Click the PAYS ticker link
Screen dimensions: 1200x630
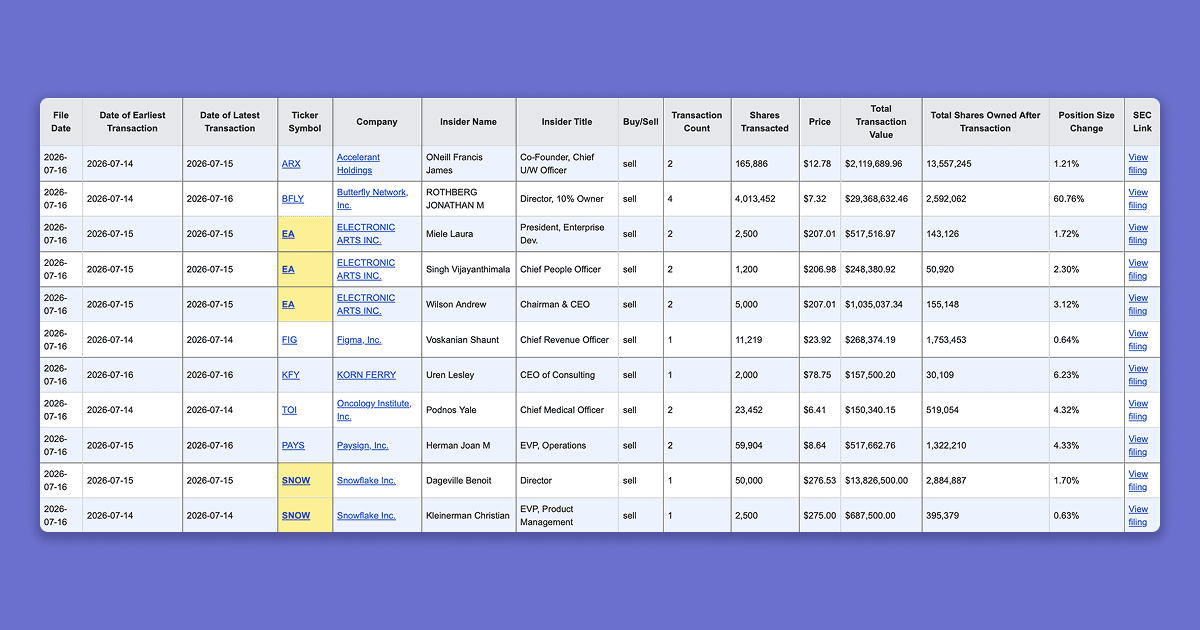point(293,445)
